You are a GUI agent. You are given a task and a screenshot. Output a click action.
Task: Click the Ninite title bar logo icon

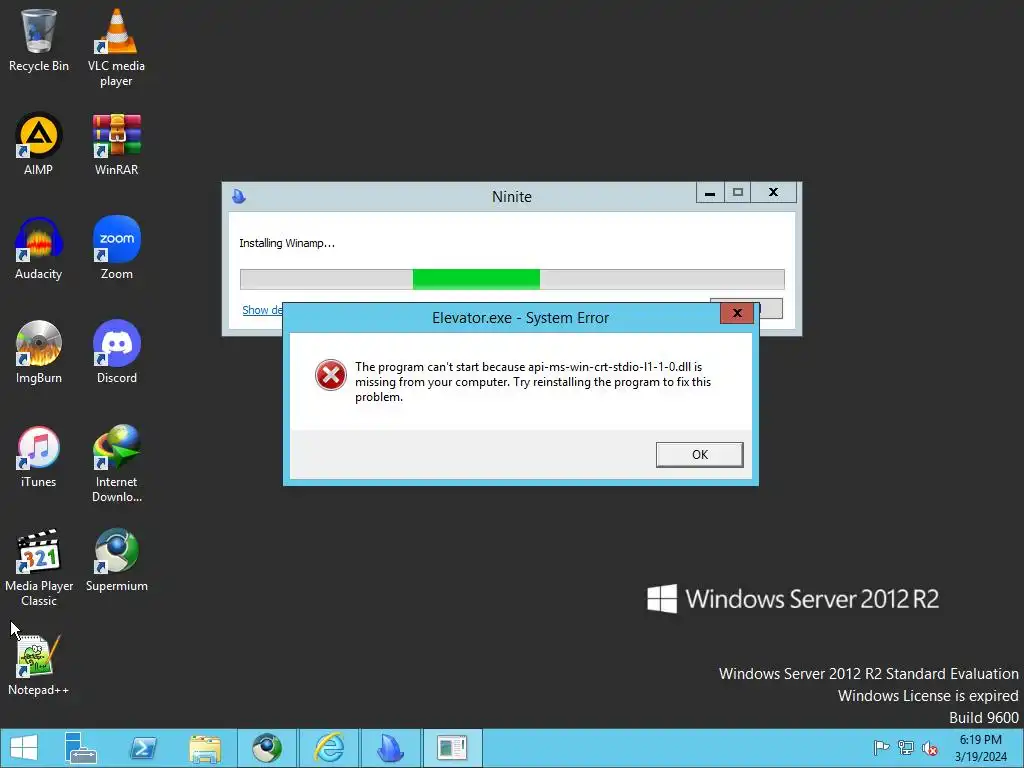click(x=239, y=196)
